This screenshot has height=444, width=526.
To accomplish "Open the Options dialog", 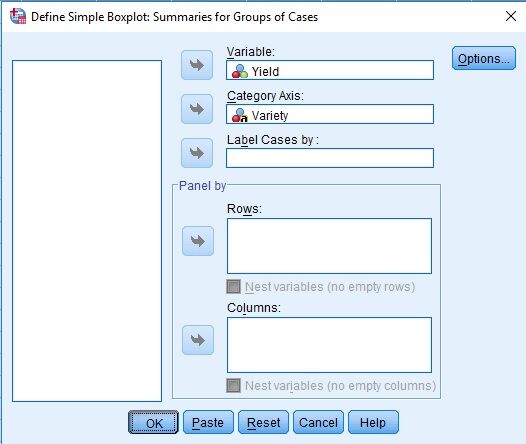I will point(484,58).
